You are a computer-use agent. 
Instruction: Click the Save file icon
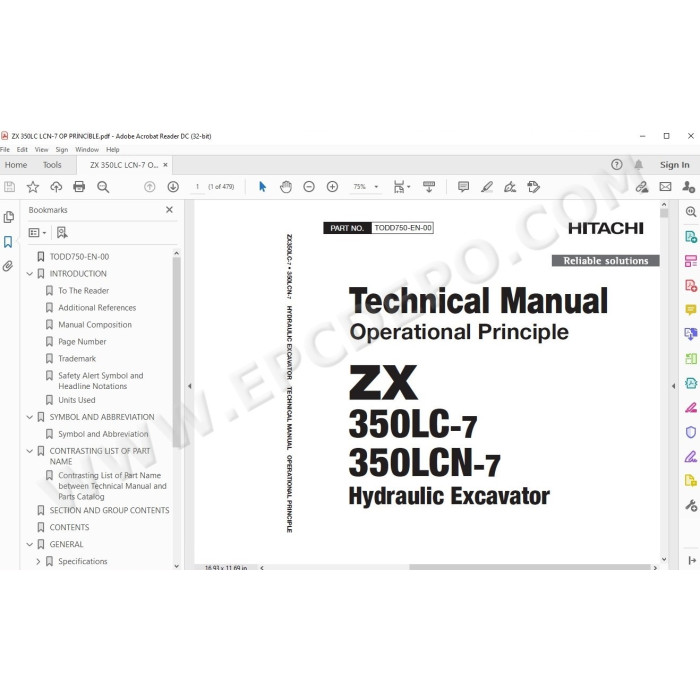[9, 187]
